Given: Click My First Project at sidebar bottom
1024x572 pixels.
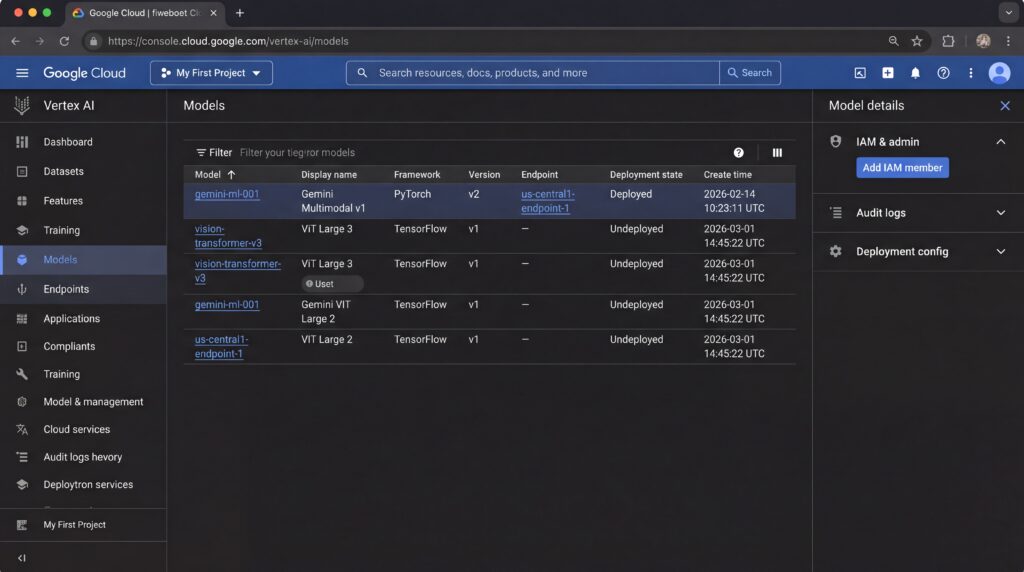Looking at the screenshot, I should click(x=74, y=524).
